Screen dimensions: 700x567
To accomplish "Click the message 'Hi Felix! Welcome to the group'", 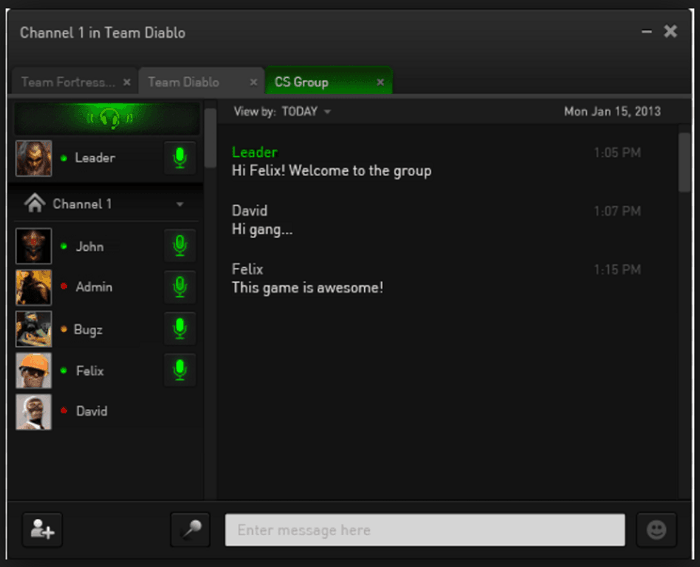I will [332, 171].
